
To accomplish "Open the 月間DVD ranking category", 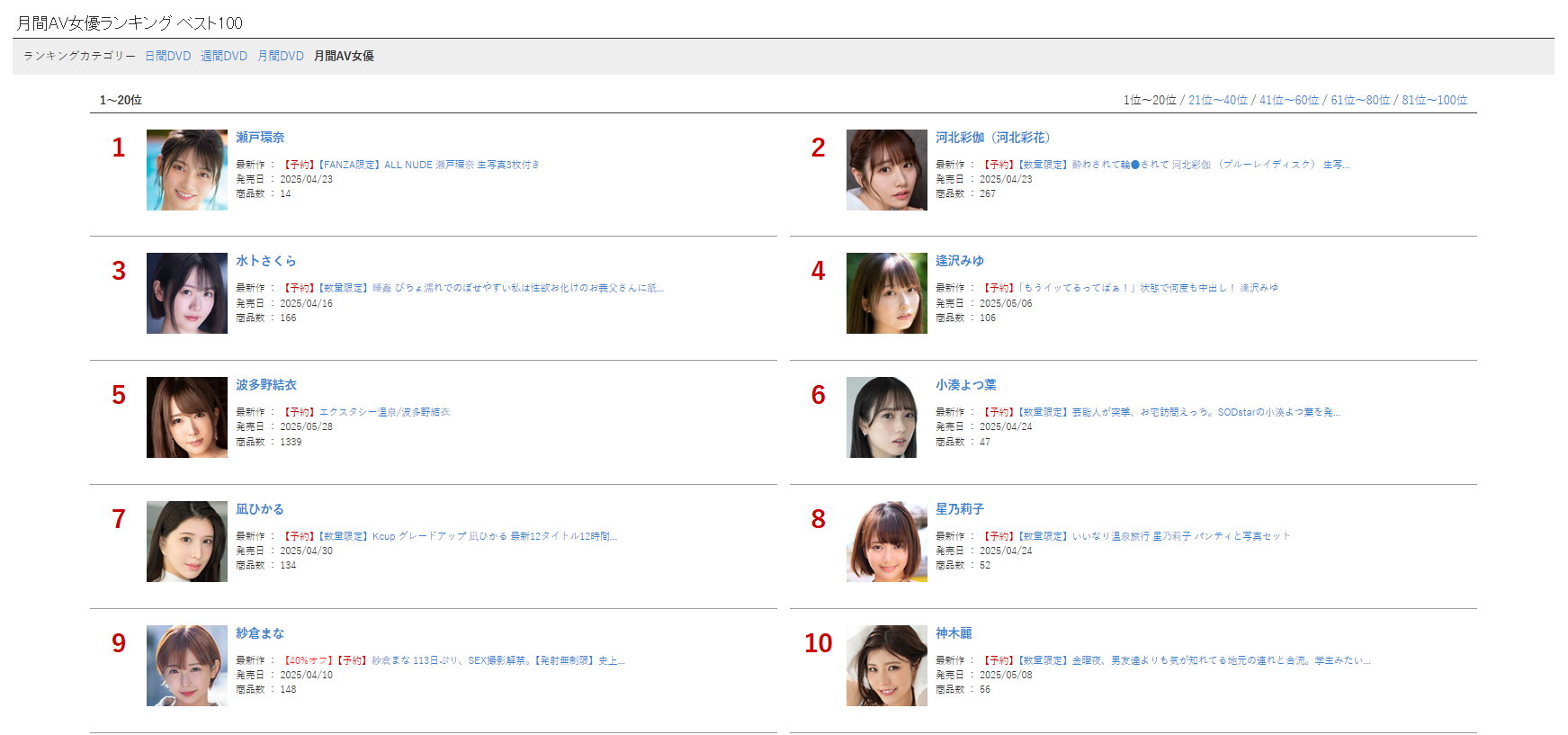I will [281, 56].
